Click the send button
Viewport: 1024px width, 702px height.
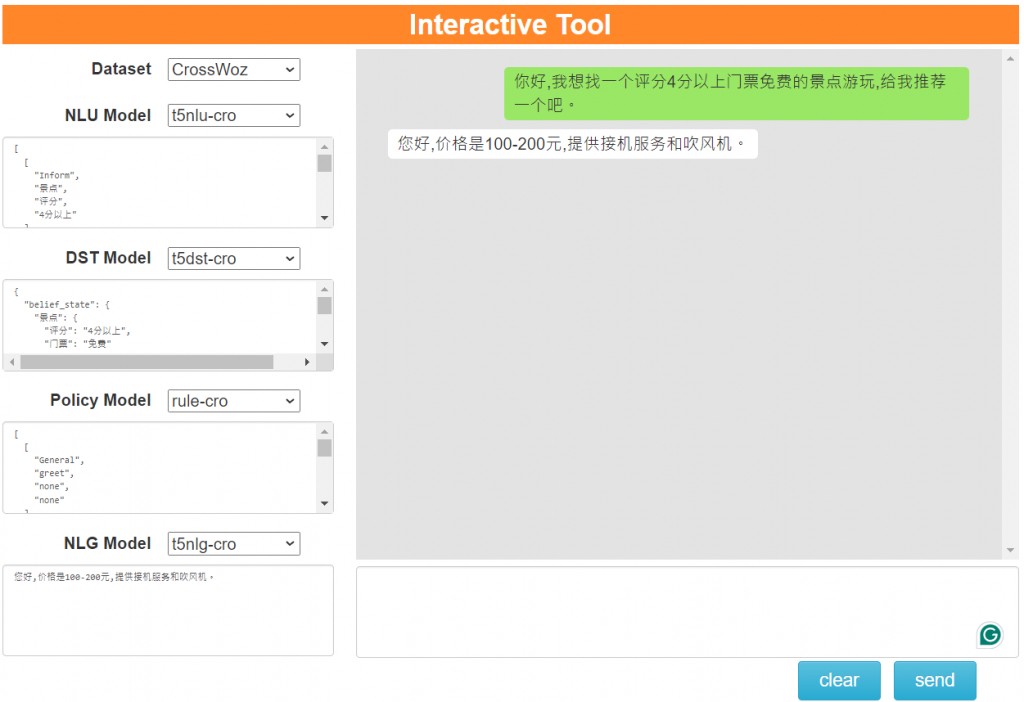point(935,680)
